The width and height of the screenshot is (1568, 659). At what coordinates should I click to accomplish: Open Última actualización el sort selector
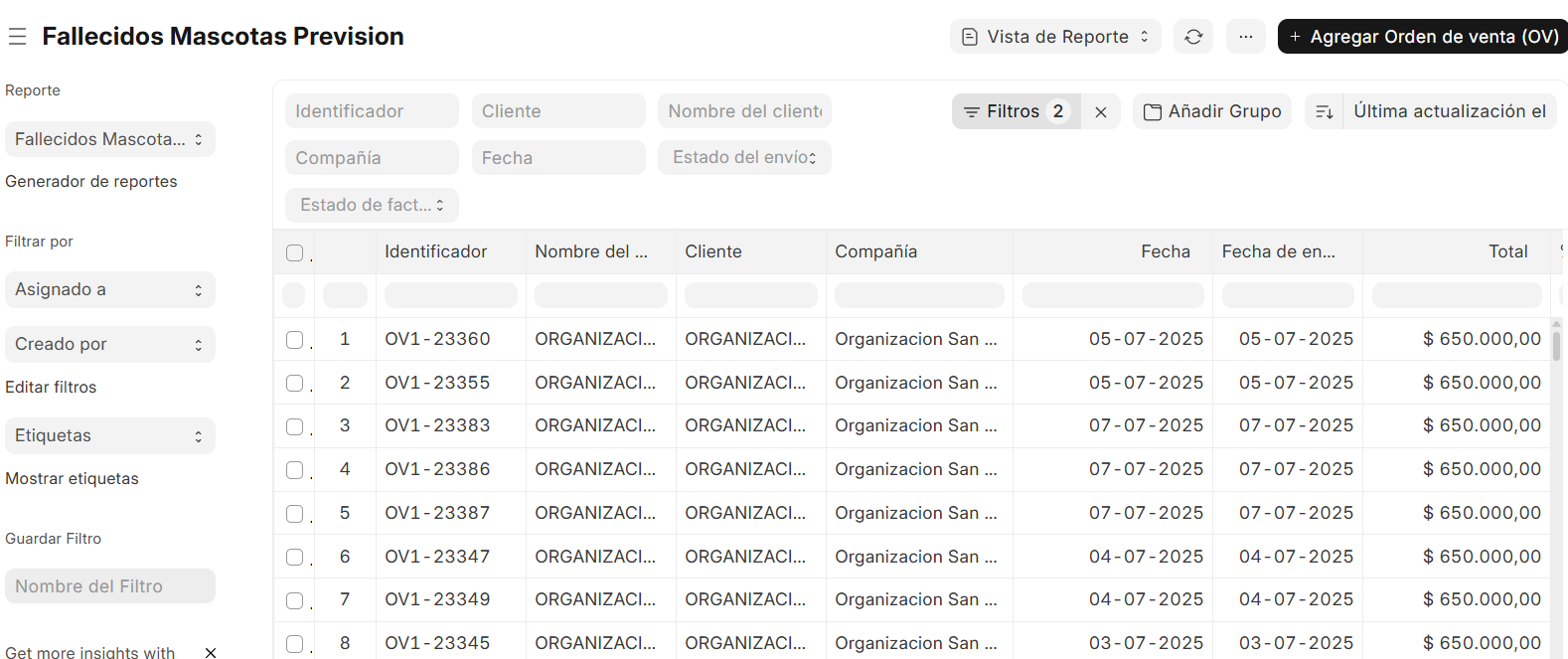(1450, 111)
